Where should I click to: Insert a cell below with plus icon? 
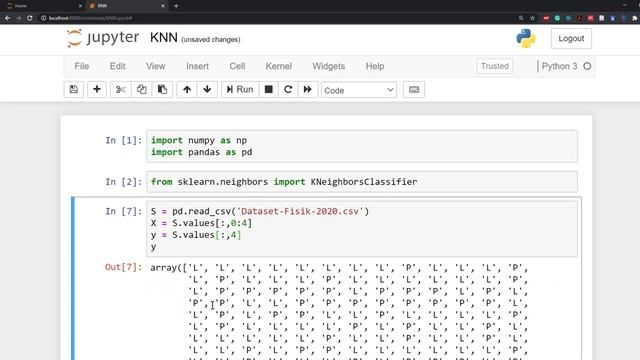tap(97, 89)
